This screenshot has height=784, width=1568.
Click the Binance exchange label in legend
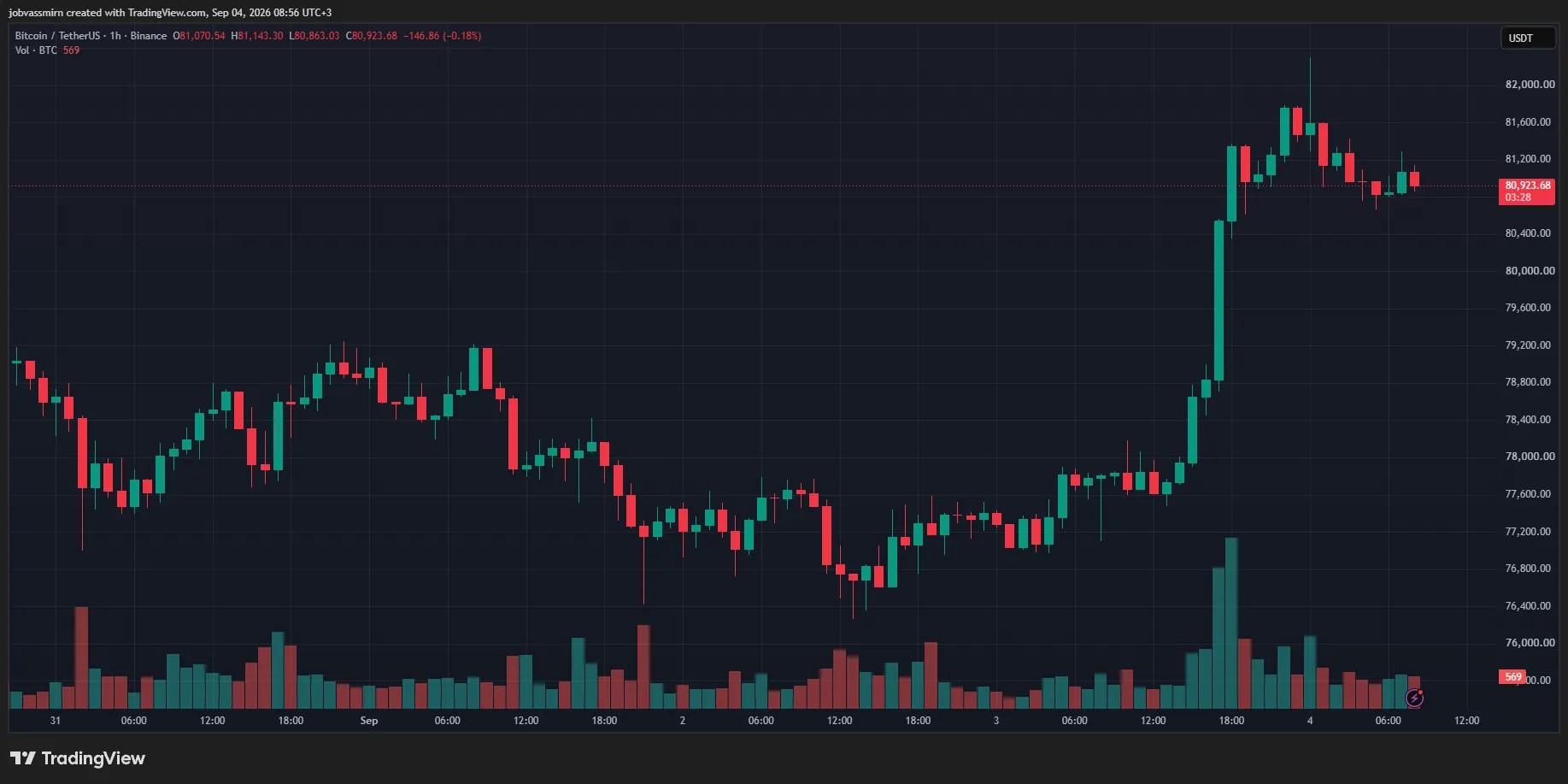[x=149, y=36]
